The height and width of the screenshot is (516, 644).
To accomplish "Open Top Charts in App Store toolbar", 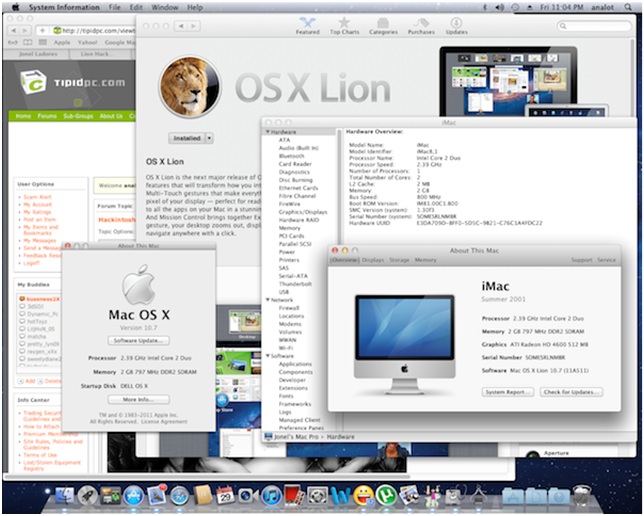I will 344,26.
